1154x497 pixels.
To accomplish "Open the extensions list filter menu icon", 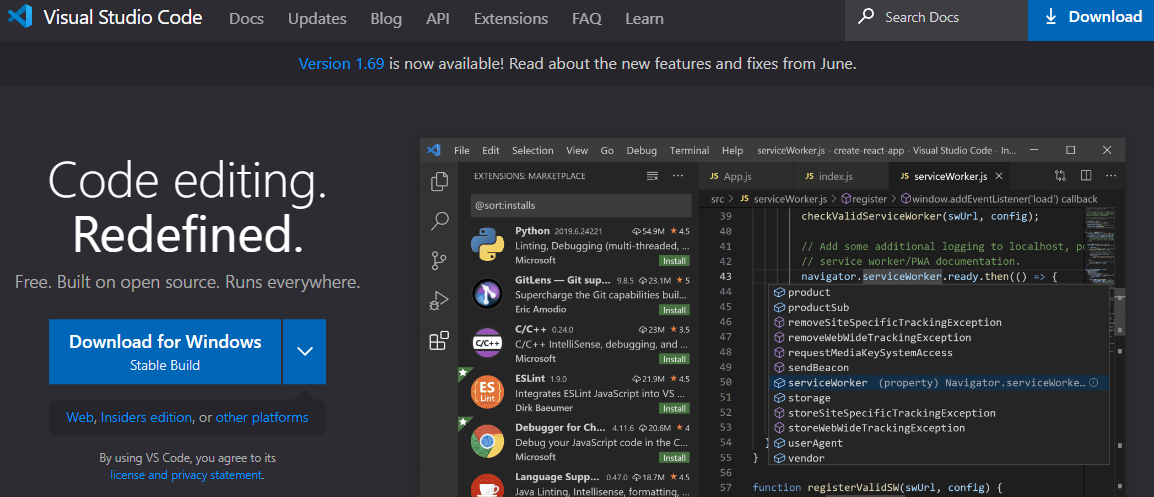I will (653, 176).
